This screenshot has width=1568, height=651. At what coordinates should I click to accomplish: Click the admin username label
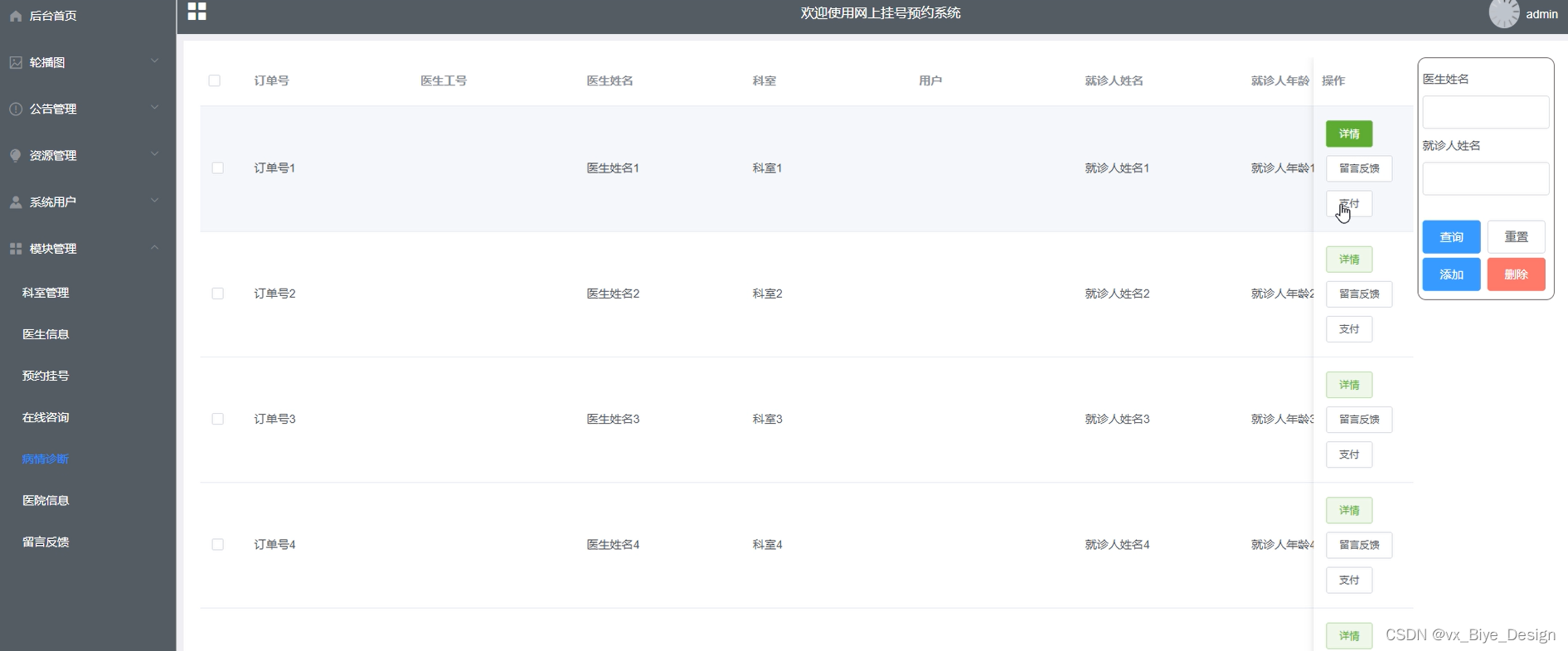pyautogui.click(x=1541, y=14)
